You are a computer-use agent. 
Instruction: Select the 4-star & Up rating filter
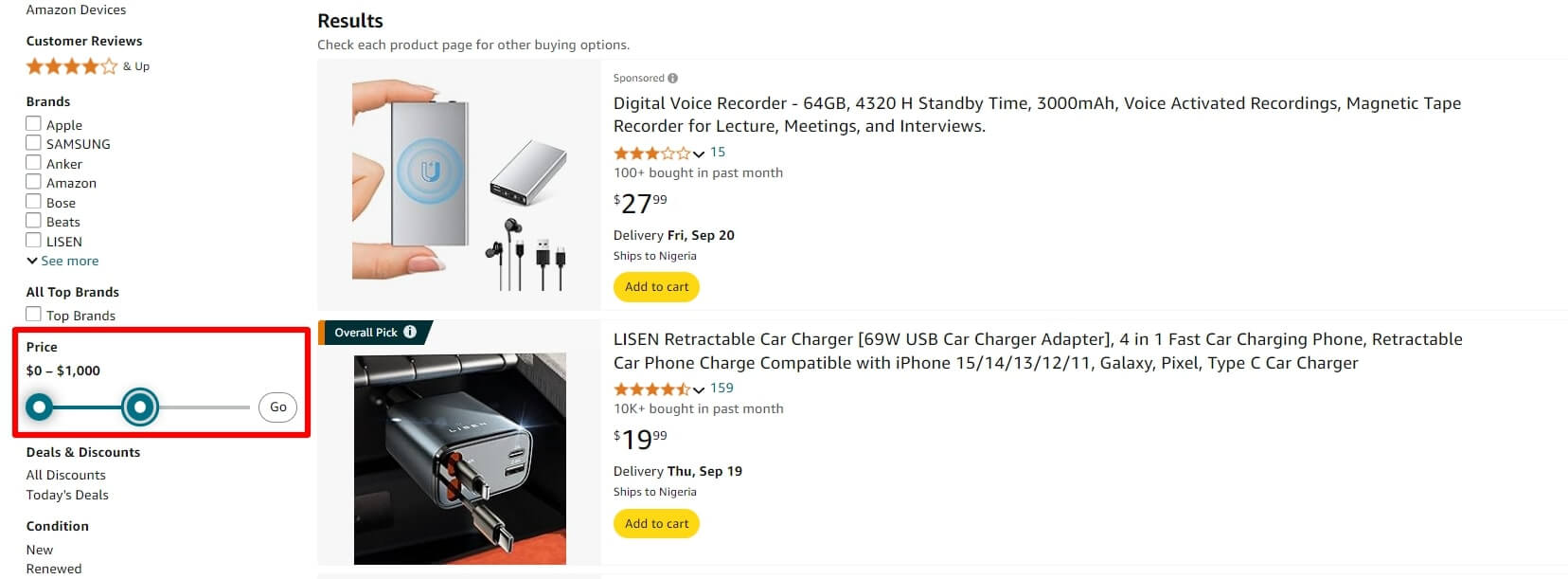[71, 65]
